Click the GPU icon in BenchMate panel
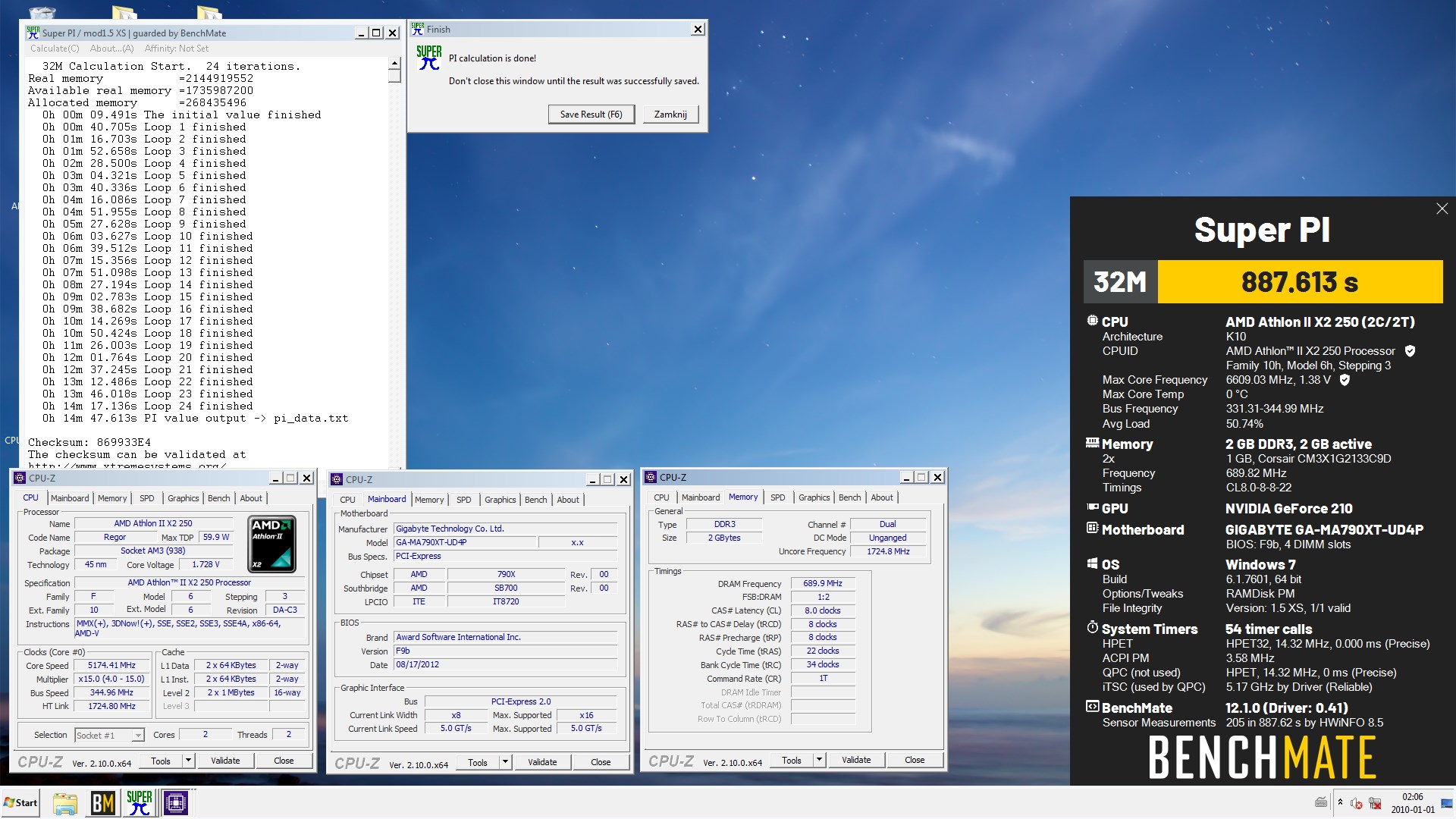The width and height of the screenshot is (1456, 819). (x=1092, y=507)
